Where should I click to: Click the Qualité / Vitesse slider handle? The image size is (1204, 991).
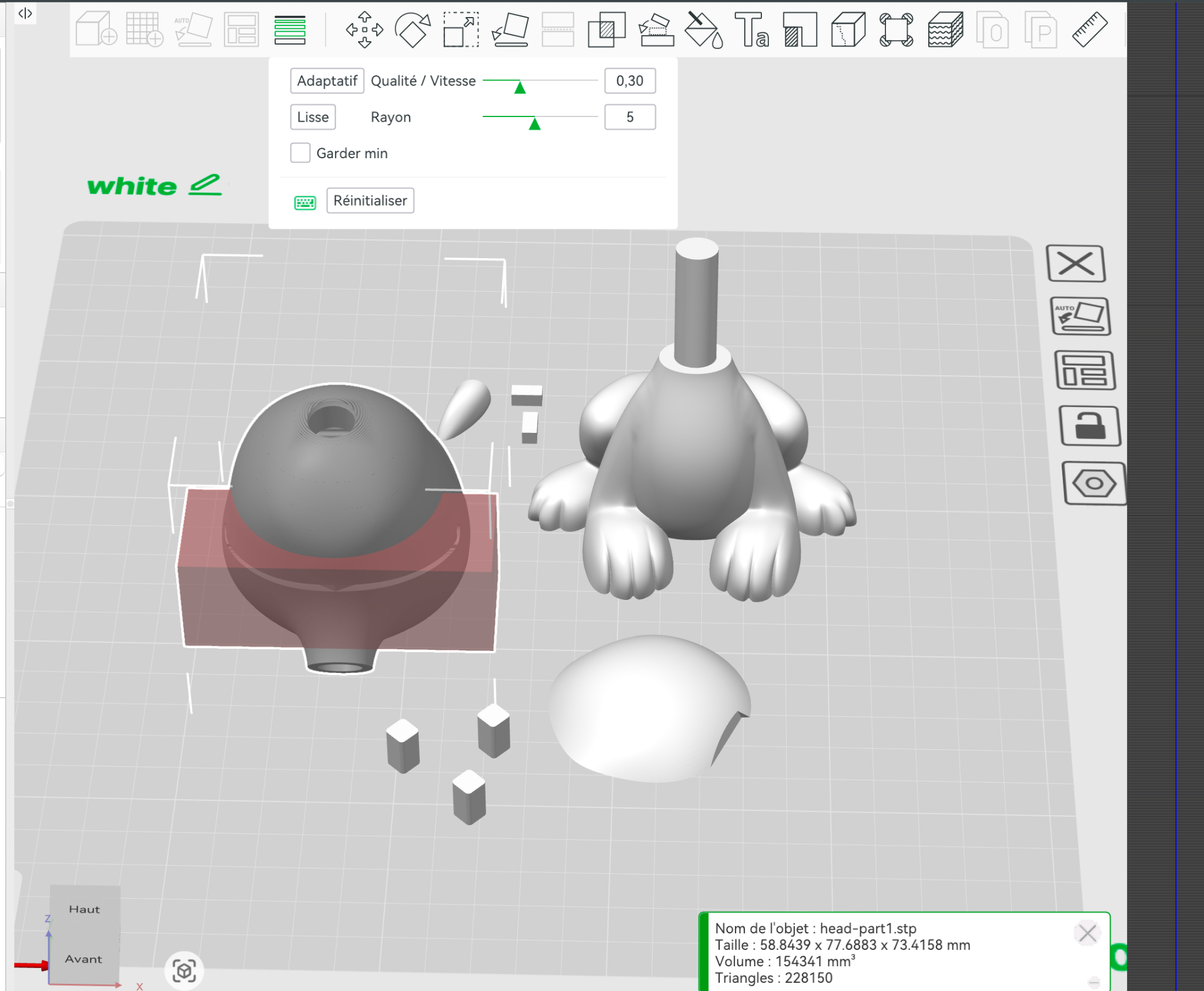point(520,88)
